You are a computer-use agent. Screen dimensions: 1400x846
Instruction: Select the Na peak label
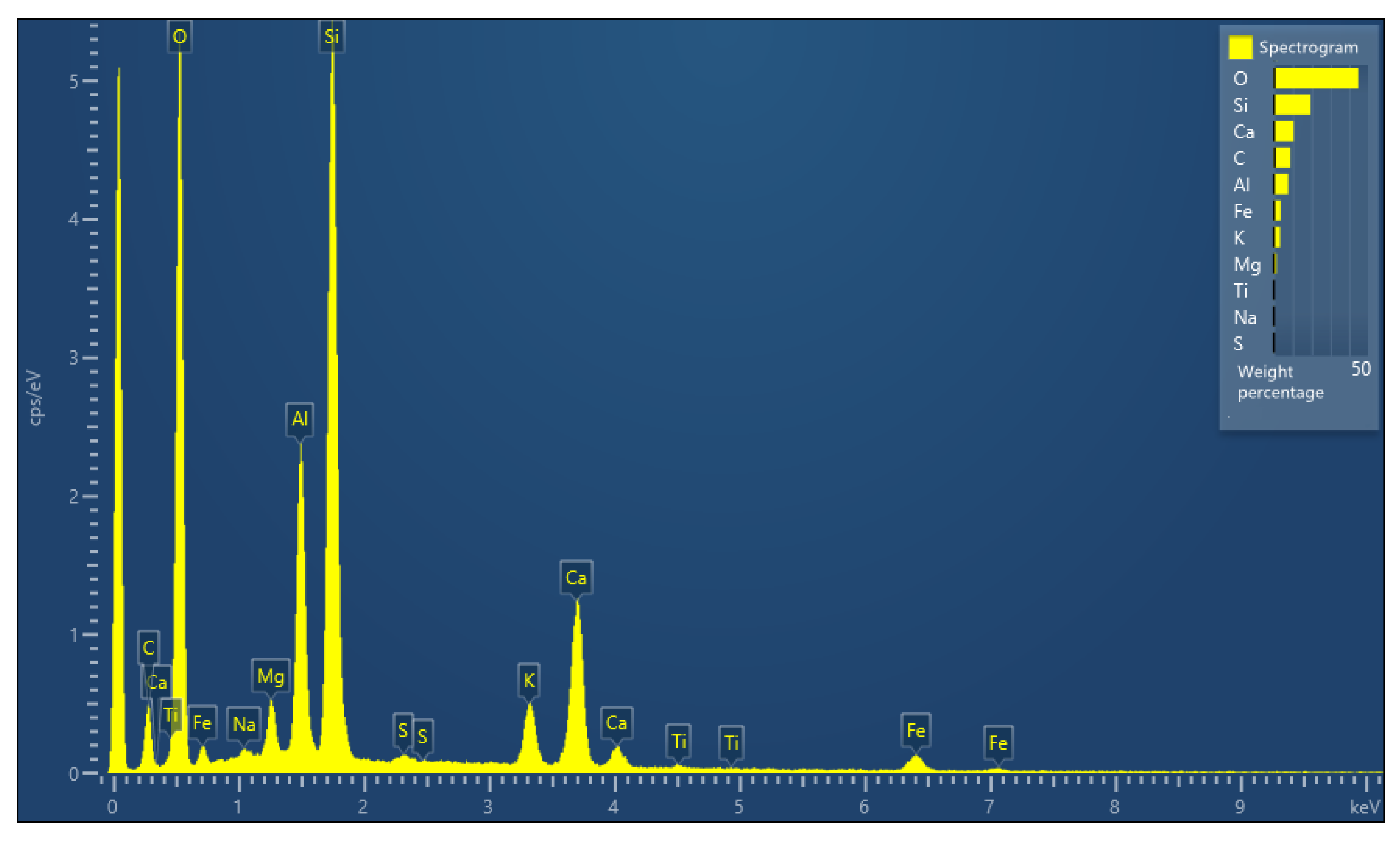click(x=244, y=724)
